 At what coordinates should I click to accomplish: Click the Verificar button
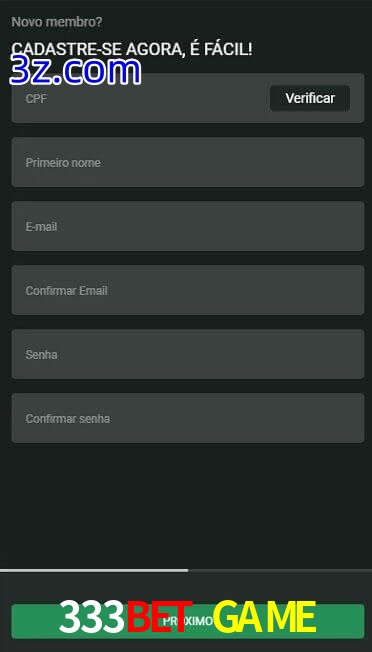click(310, 98)
